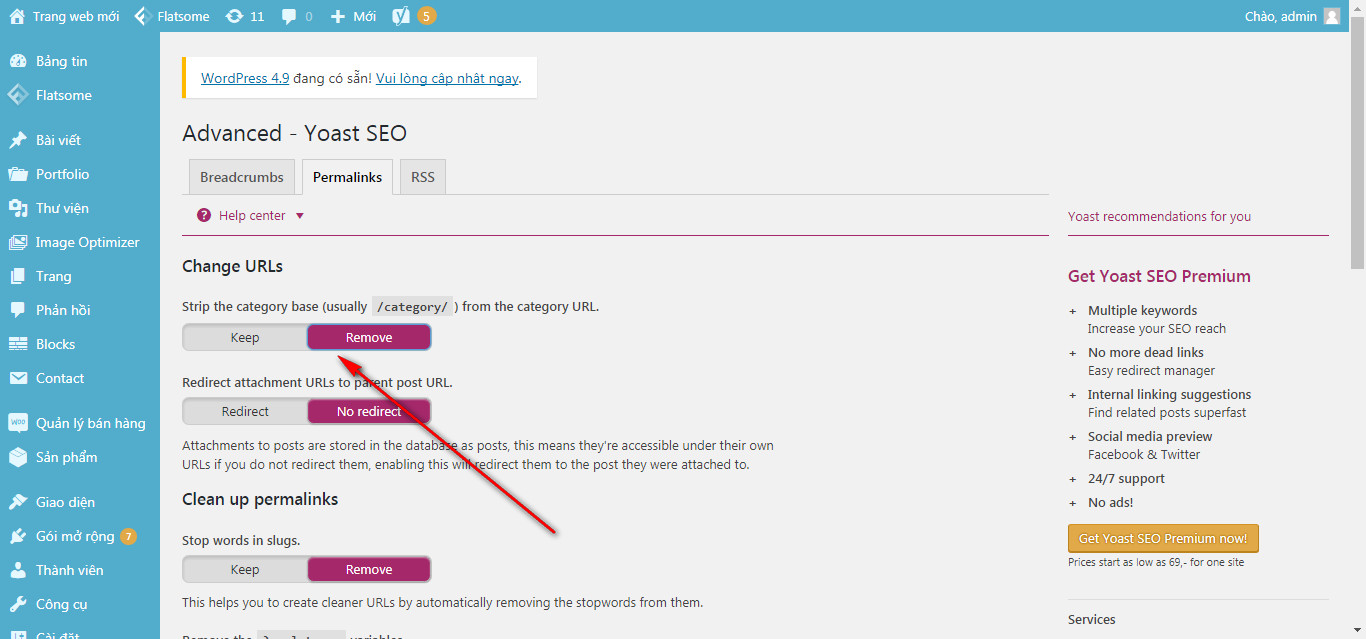The width and height of the screenshot is (1366, 639).
Task: Select Redirect for attachment URLs
Action: pos(245,412)
